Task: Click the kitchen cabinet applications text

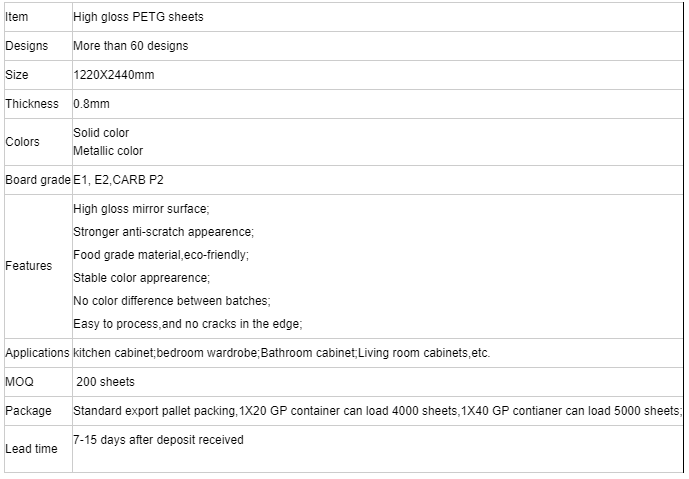Action: point(282,353)
